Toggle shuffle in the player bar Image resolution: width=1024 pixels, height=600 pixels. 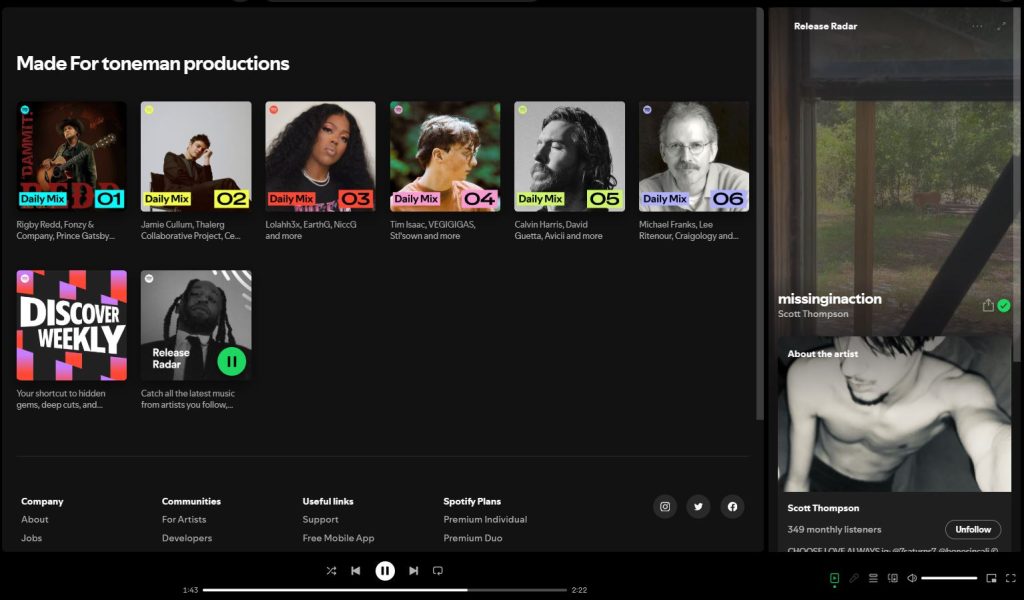point(331,571)
